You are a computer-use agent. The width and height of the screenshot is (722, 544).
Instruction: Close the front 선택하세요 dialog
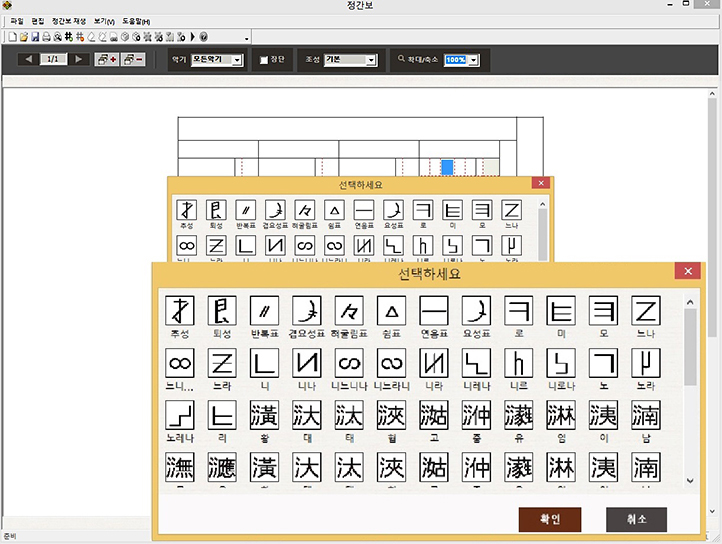pyautogui.click(x=688, y=271)
